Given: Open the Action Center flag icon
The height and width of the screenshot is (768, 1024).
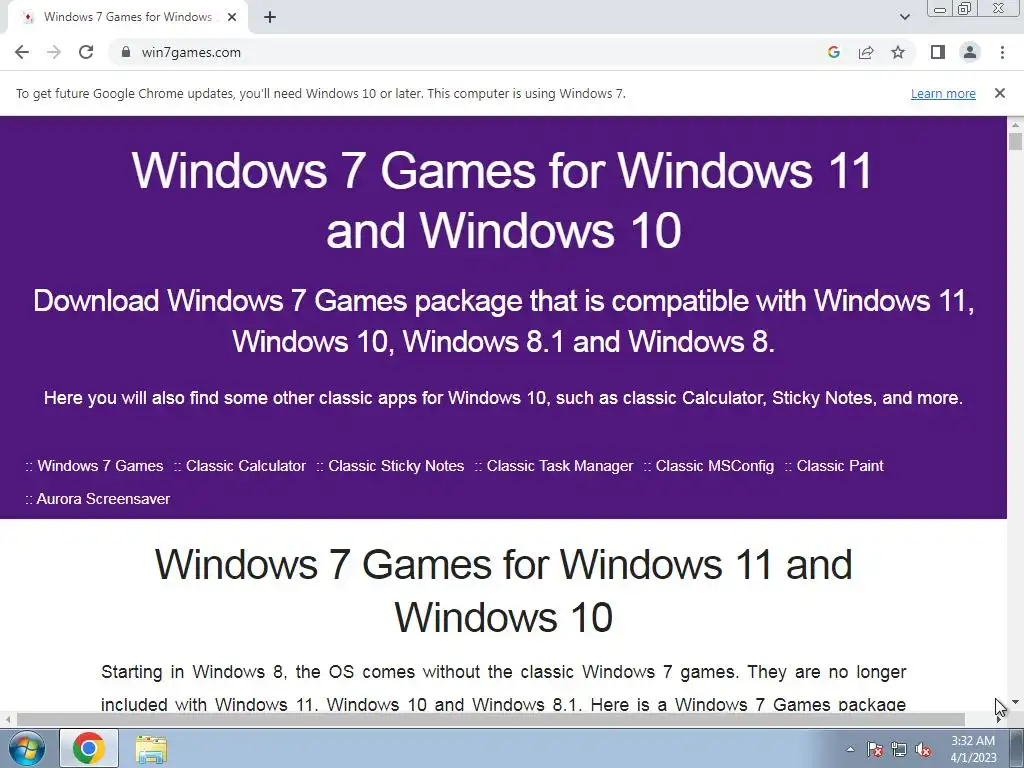Looking at the screenshot, I should point(874,749).
